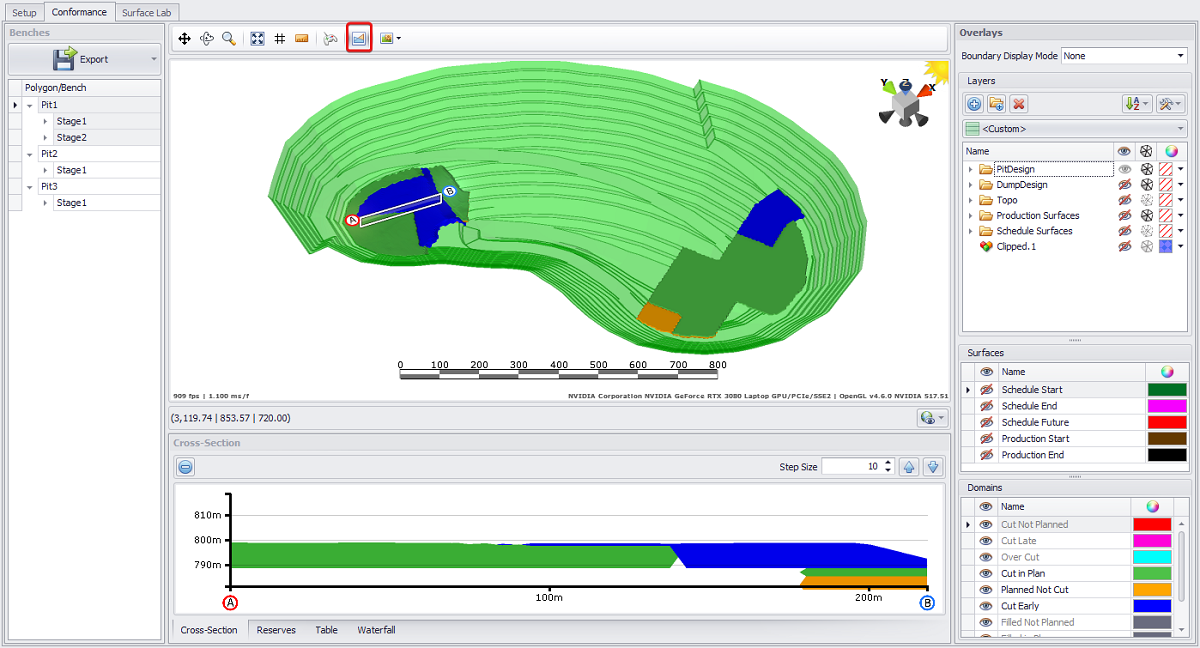
Task: Open the Boundary Display Mode dropdown
Action: [x=1125, y=56]
